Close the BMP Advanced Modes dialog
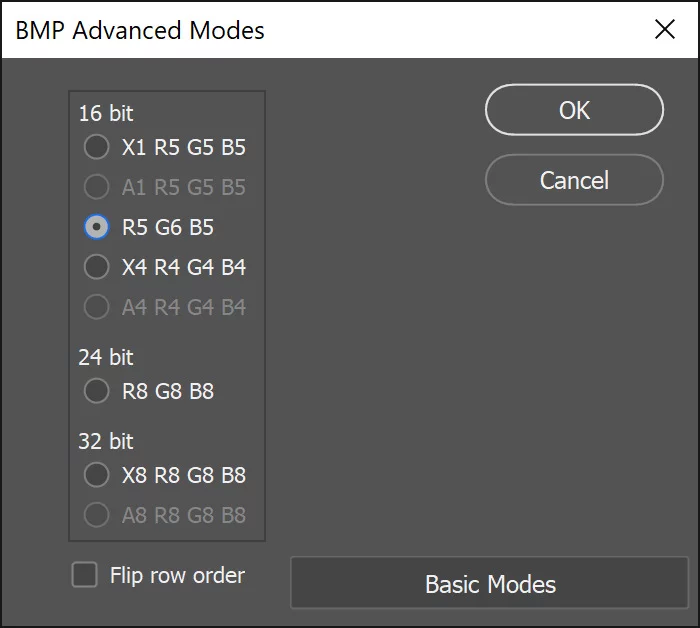Viewport: 700px width, 628px height. (x=665, y=29)
